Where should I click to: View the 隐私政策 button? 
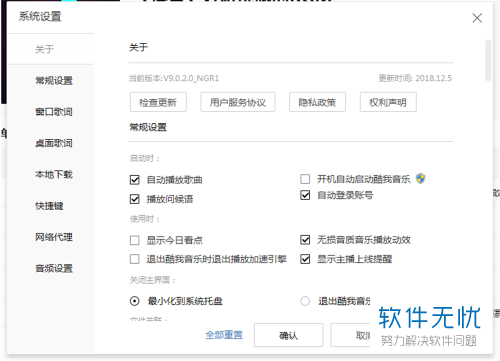pos(317,102)
